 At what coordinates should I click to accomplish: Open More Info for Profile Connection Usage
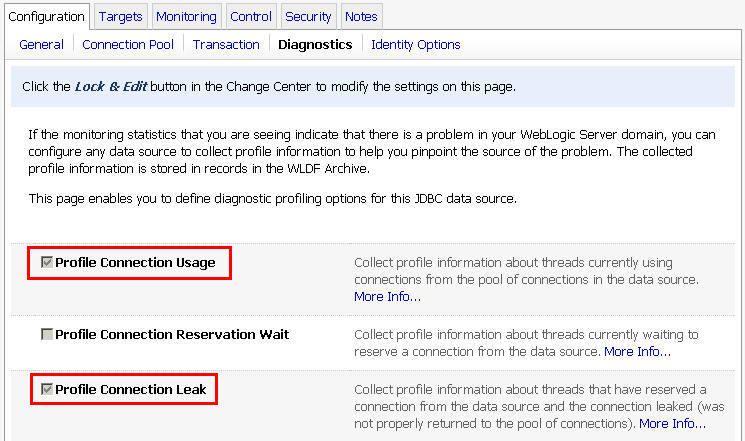pyautogui.click(x=387, y=297)
